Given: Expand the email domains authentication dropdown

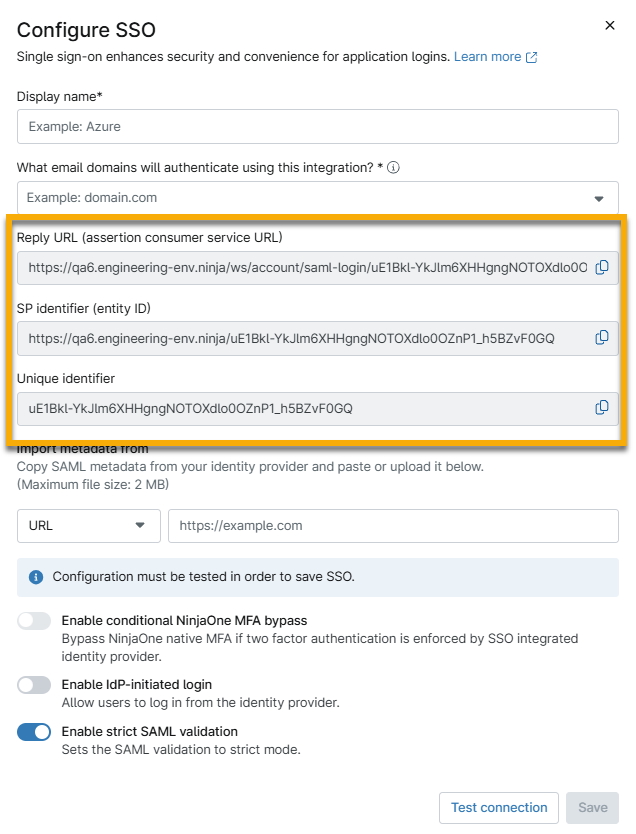Looking at the screenshot, I should tap(601, 198).
